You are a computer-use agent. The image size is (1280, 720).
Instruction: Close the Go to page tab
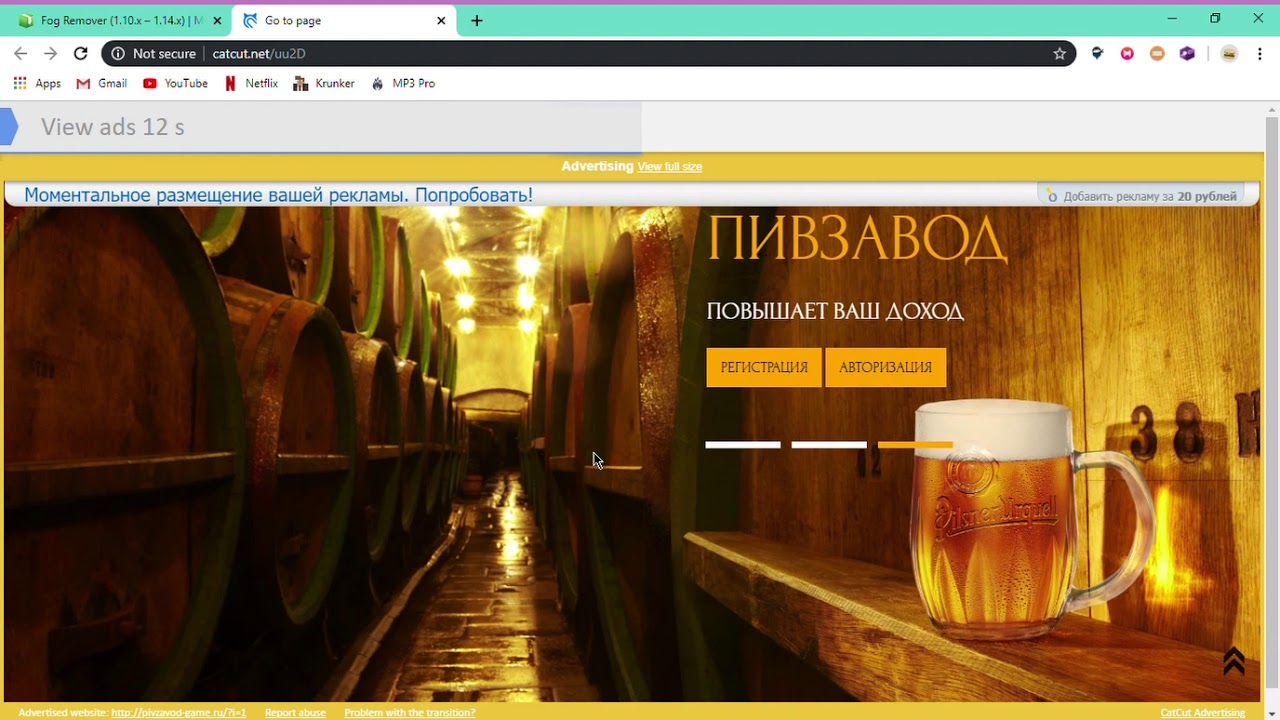(x=441, y=20)
